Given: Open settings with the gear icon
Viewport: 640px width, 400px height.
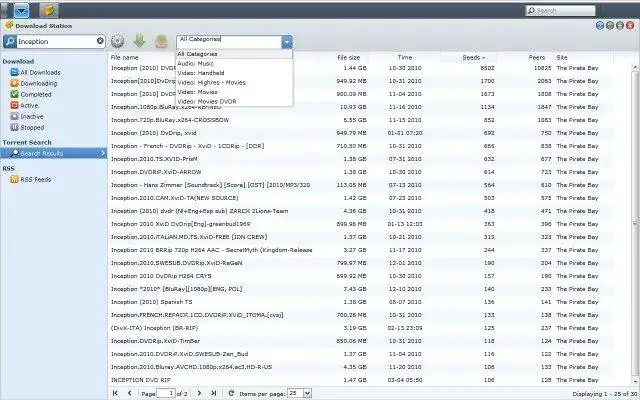Looking at the screenshot, I should pyautogui.click(x=117, y=41).
